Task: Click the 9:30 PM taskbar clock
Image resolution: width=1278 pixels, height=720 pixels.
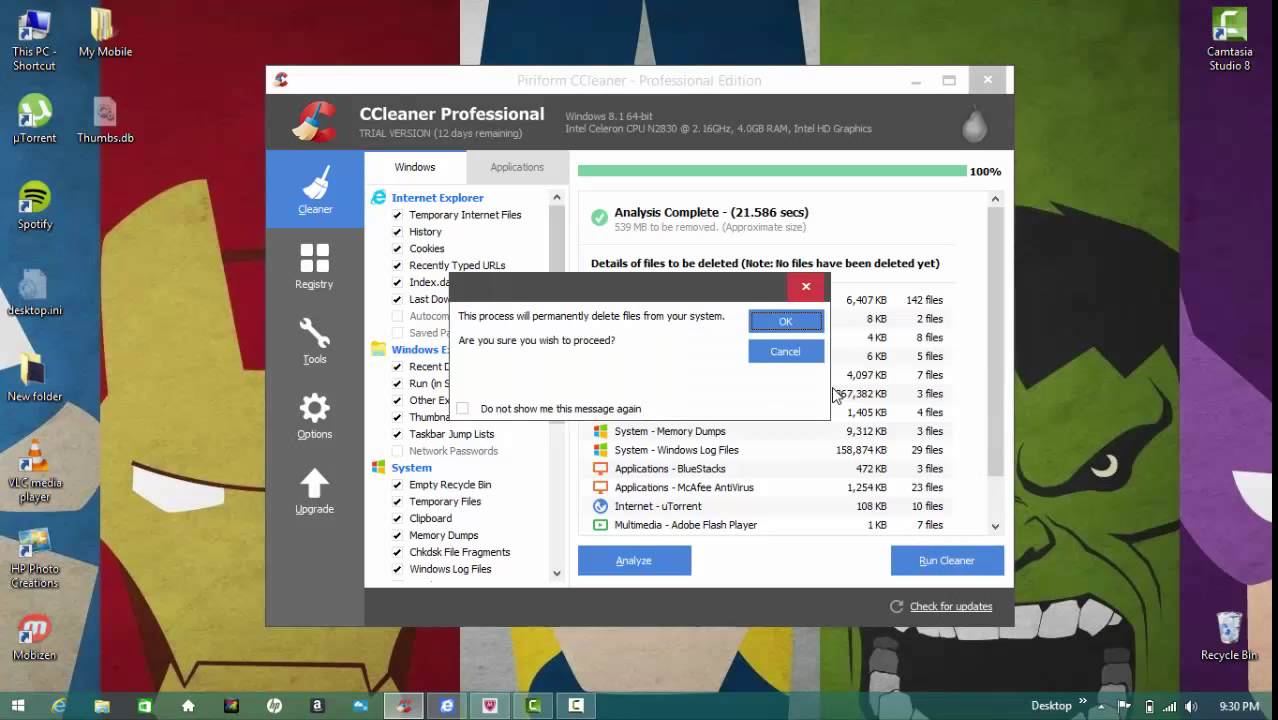Action: 1239,706
